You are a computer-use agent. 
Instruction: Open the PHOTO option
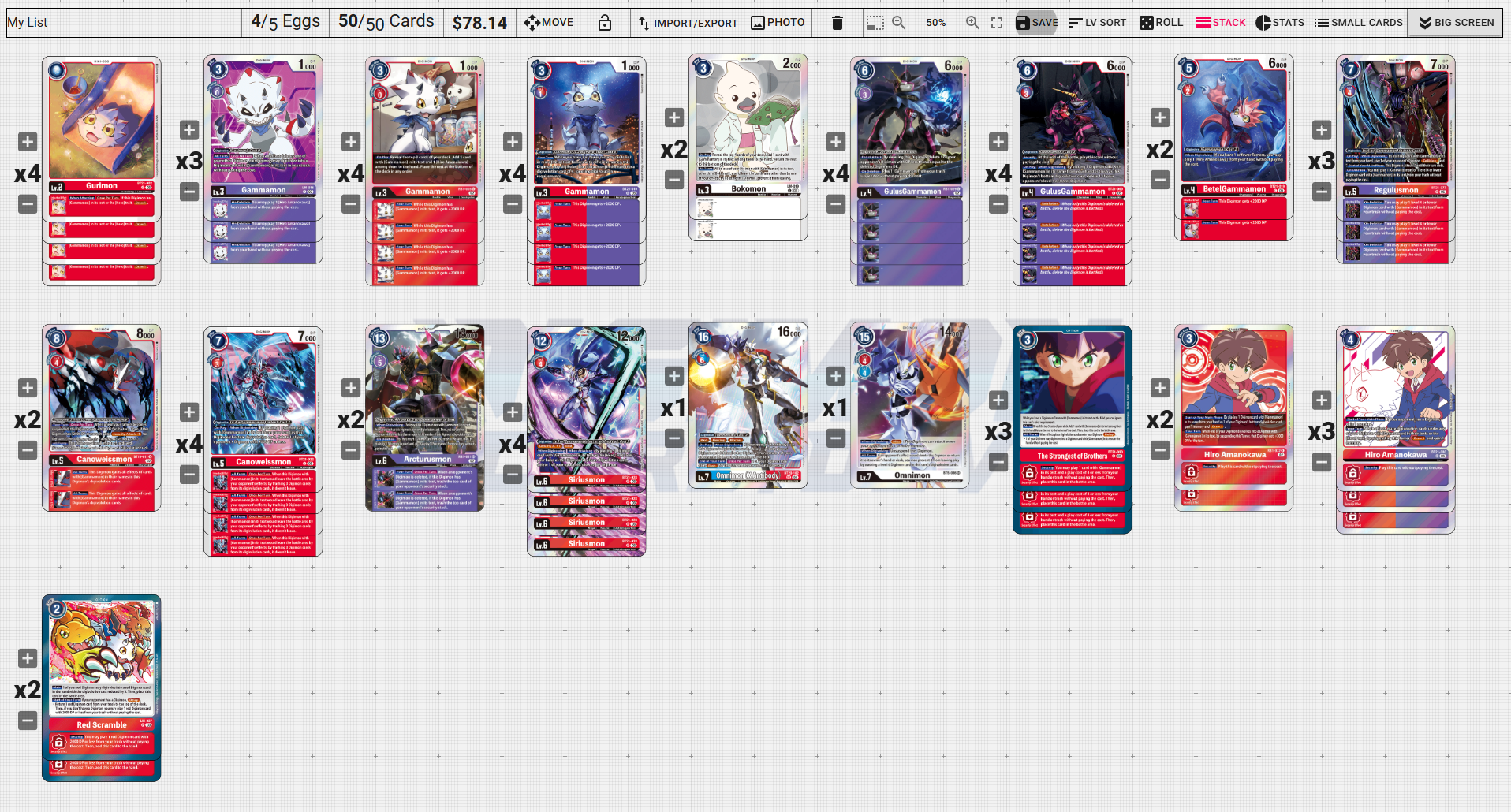pos(778,23)
